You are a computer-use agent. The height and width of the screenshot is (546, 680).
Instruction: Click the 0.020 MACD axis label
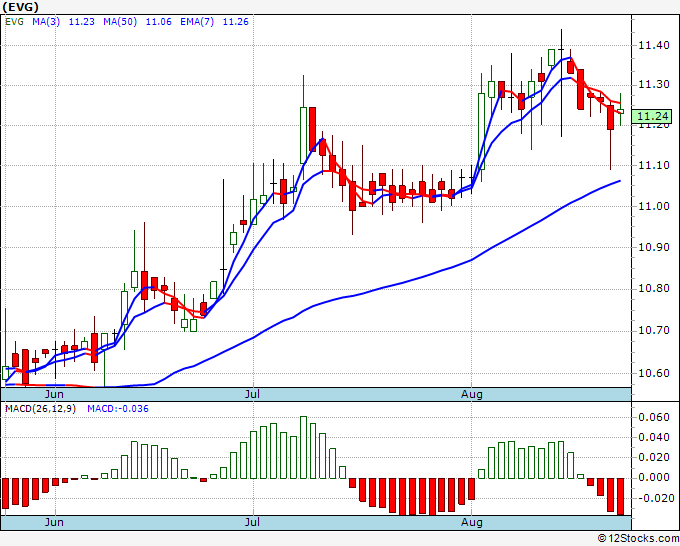click(654, 457)
